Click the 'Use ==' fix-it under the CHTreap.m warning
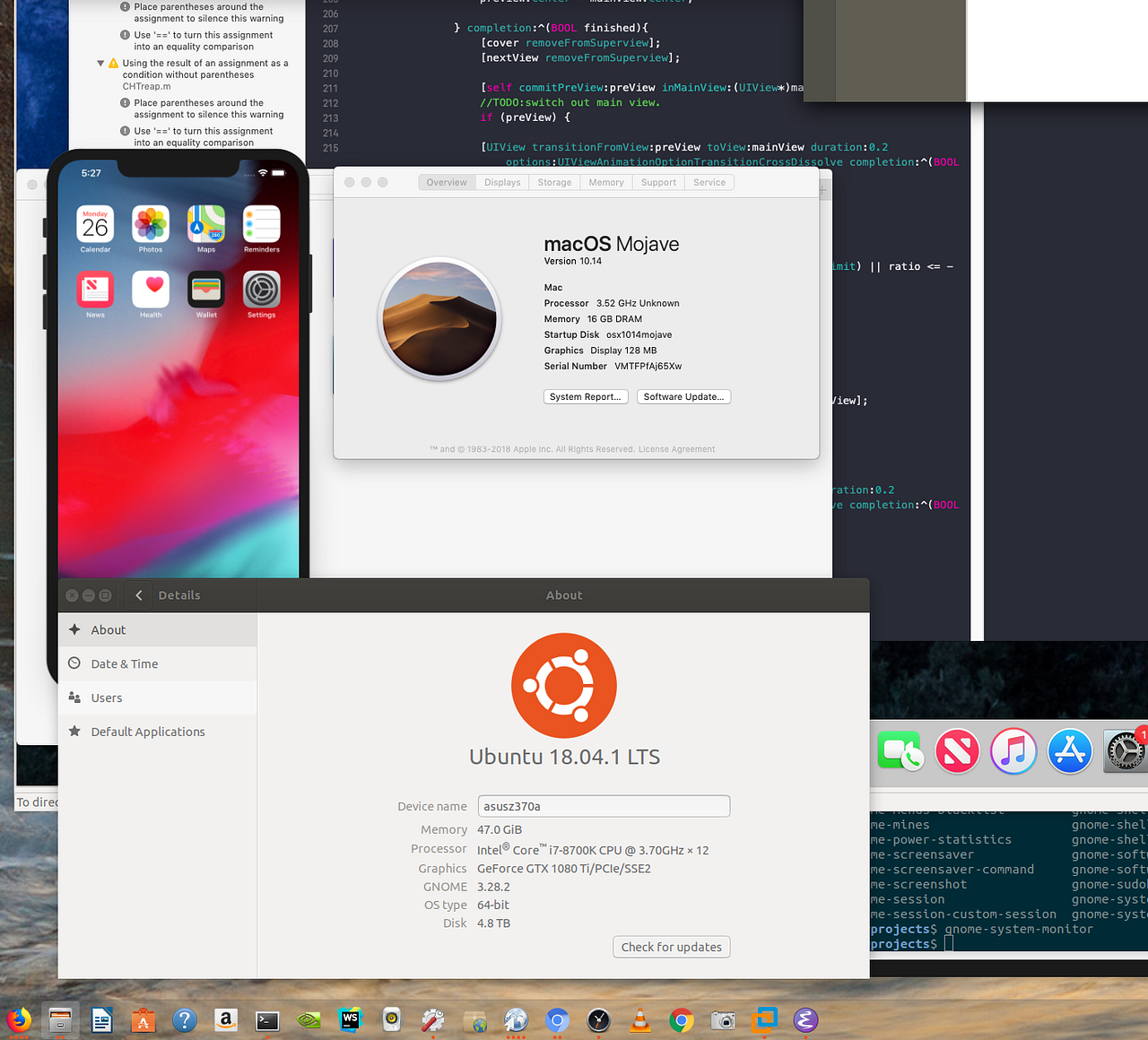The height and width of the screenshot is (1040, 1148). coord(204,137)
